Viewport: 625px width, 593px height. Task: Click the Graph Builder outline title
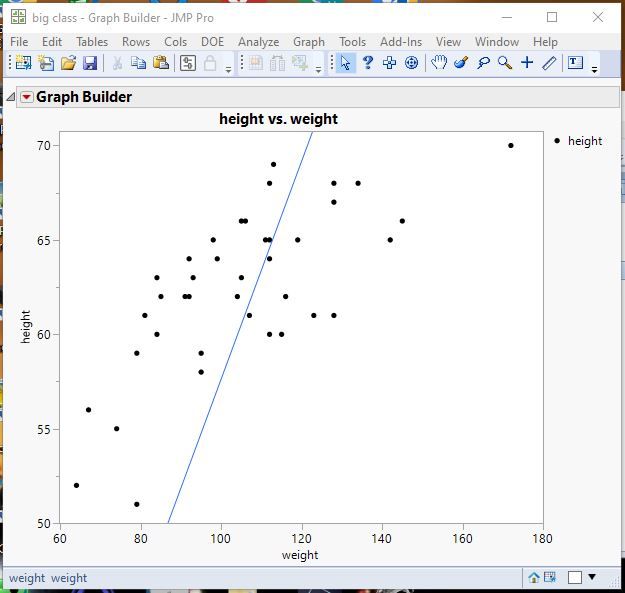coord(84,97)
